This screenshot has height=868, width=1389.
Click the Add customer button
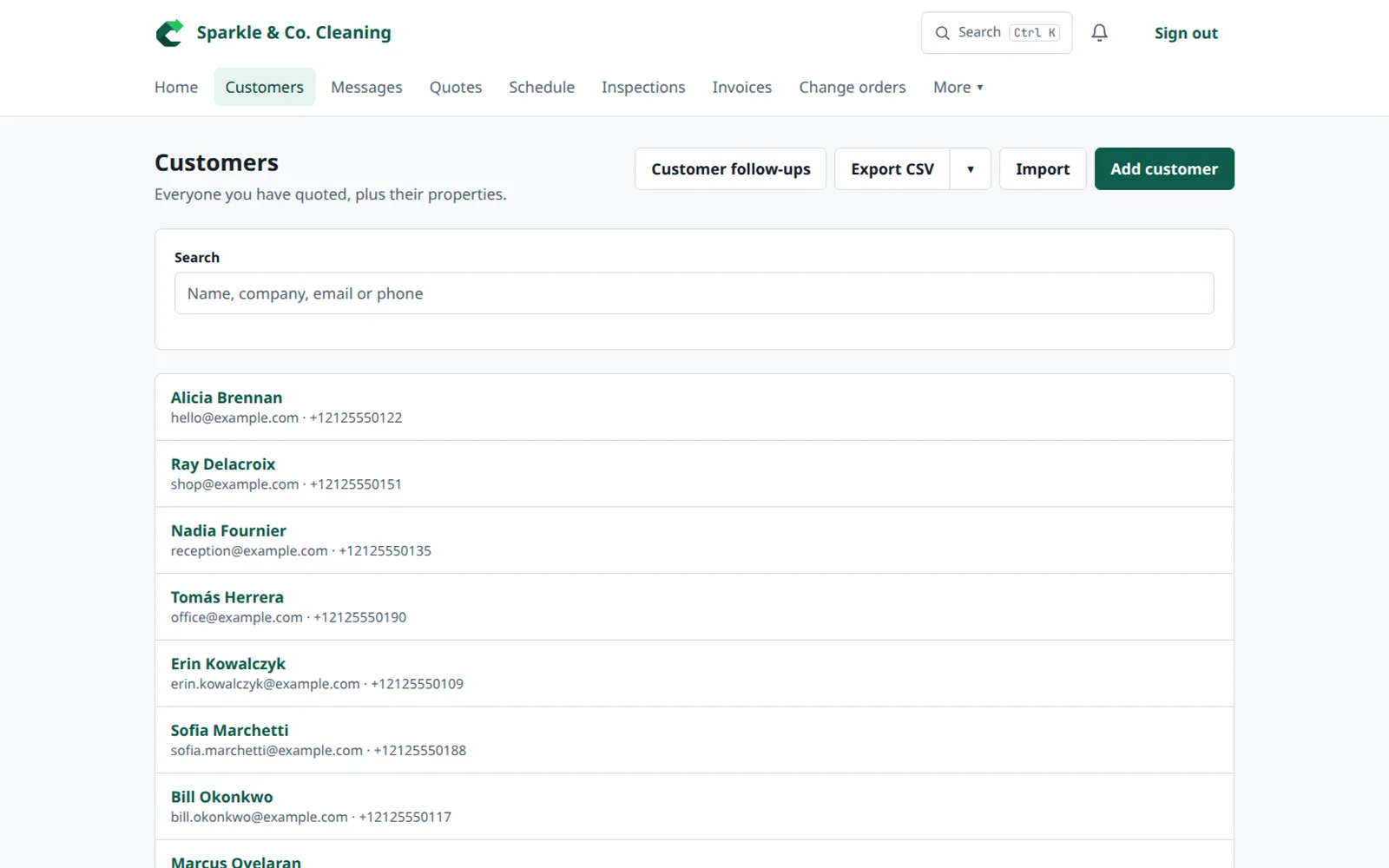[x=1164, y=169]
